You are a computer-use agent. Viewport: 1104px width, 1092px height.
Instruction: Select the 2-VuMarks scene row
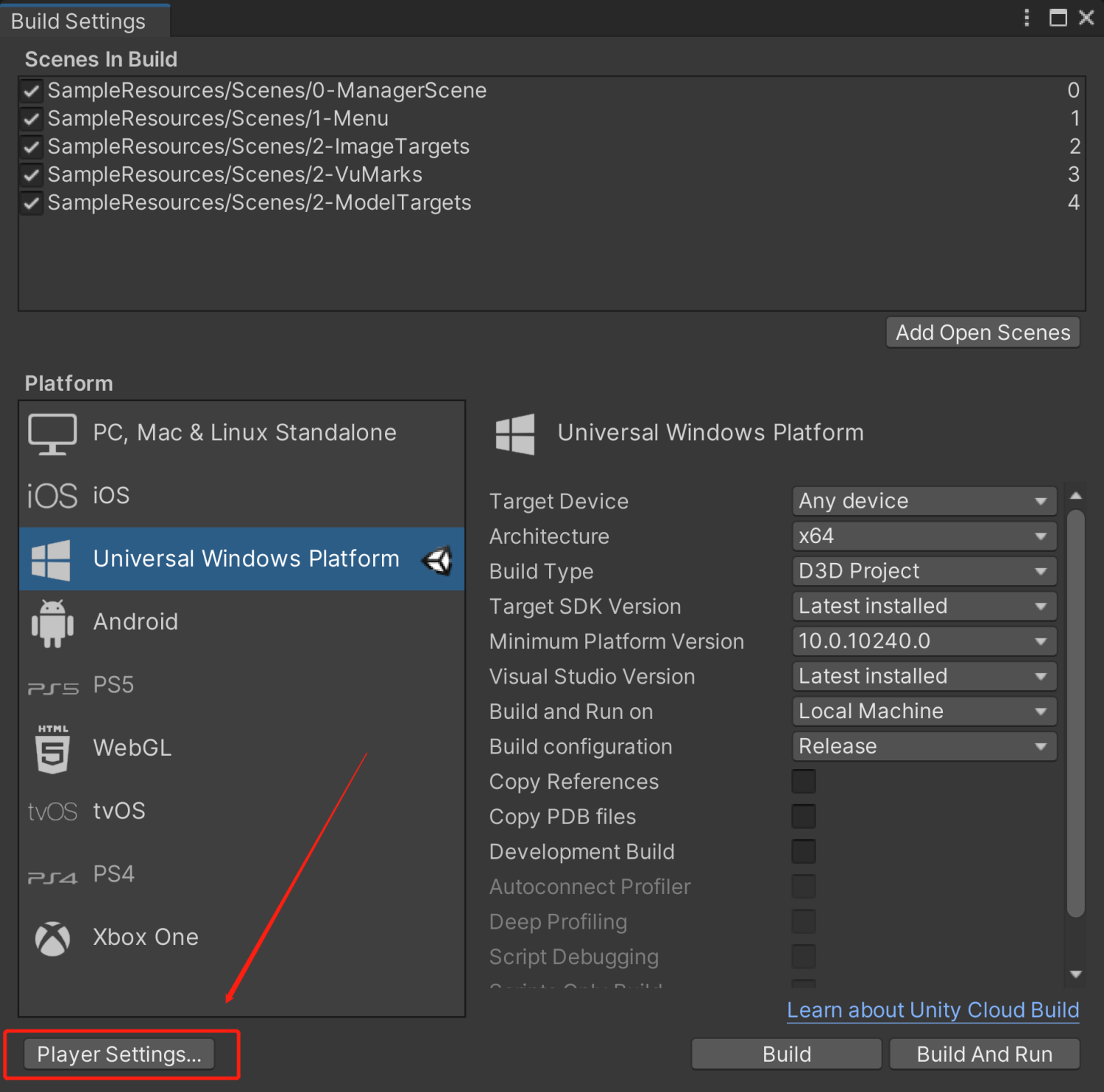(x=552, y=174)
